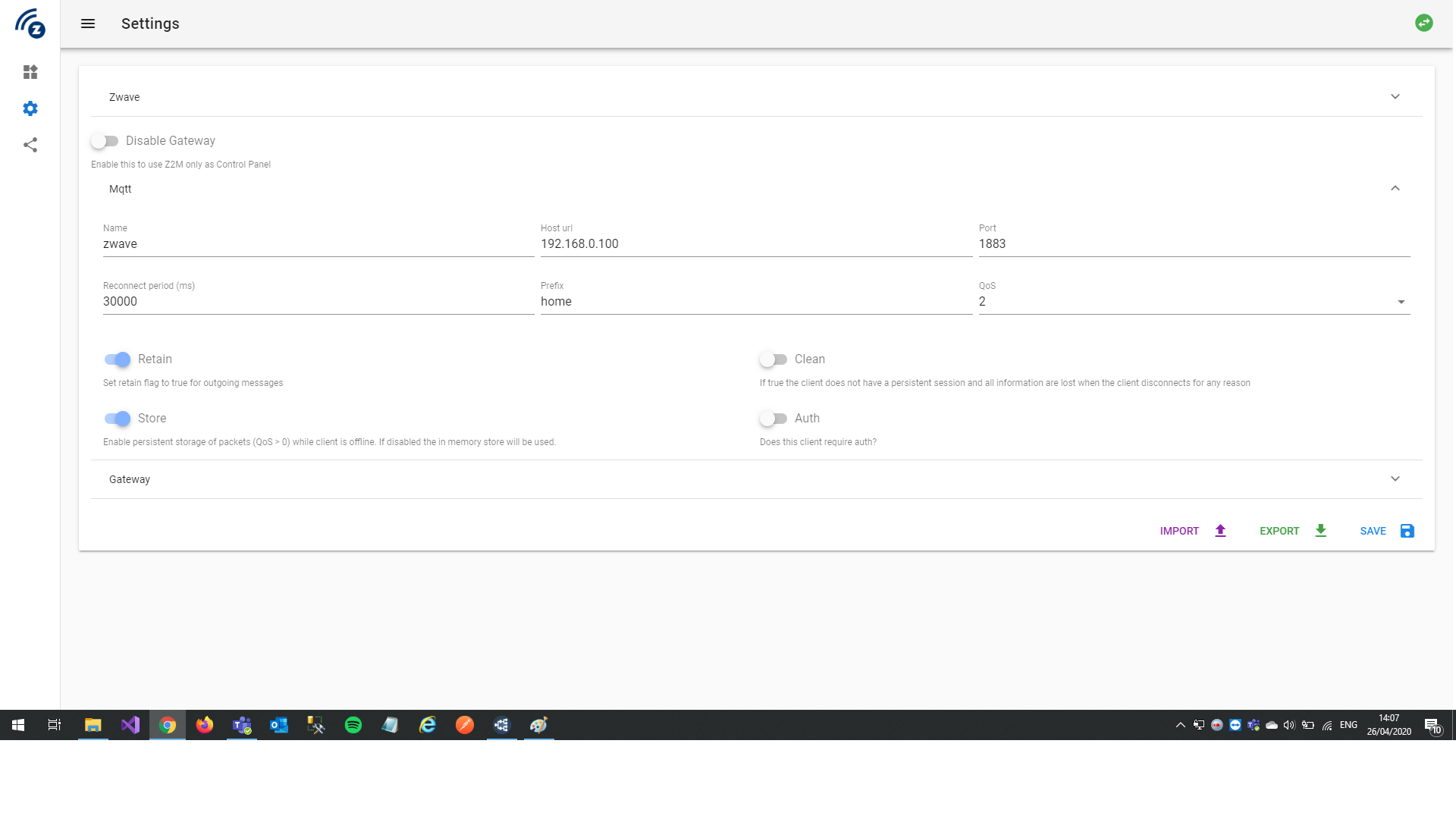Turn off the Retain toggle
The width and height of the screenshot is (1456, 819).
[118, 359]
